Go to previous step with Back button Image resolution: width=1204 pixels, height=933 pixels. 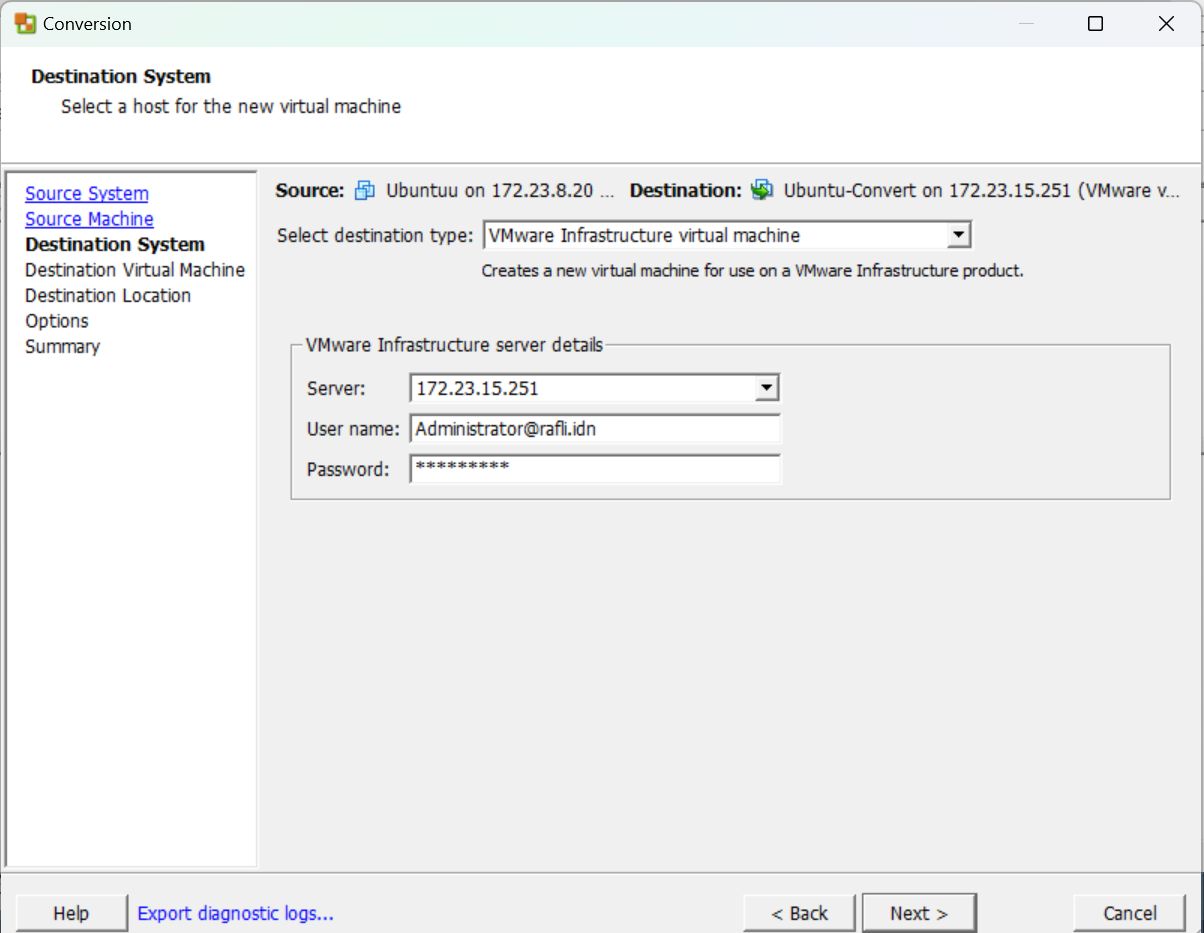tap(799, 913)
